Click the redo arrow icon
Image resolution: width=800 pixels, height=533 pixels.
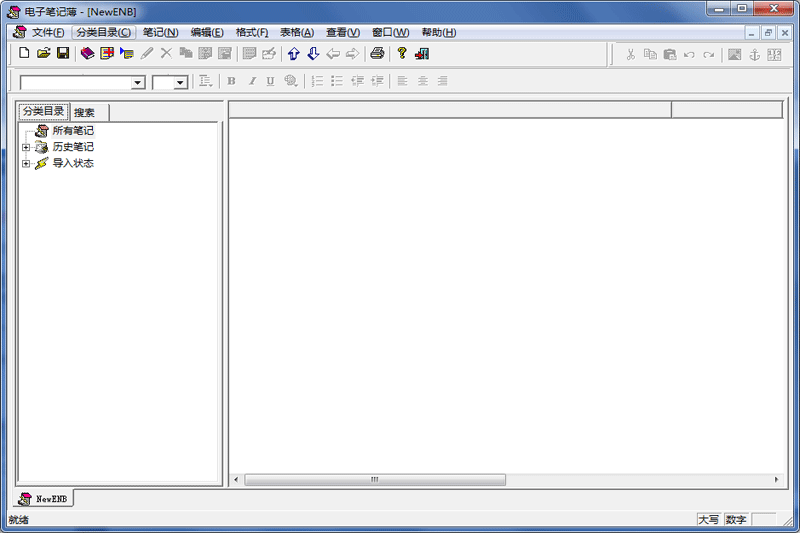point(709,55)
